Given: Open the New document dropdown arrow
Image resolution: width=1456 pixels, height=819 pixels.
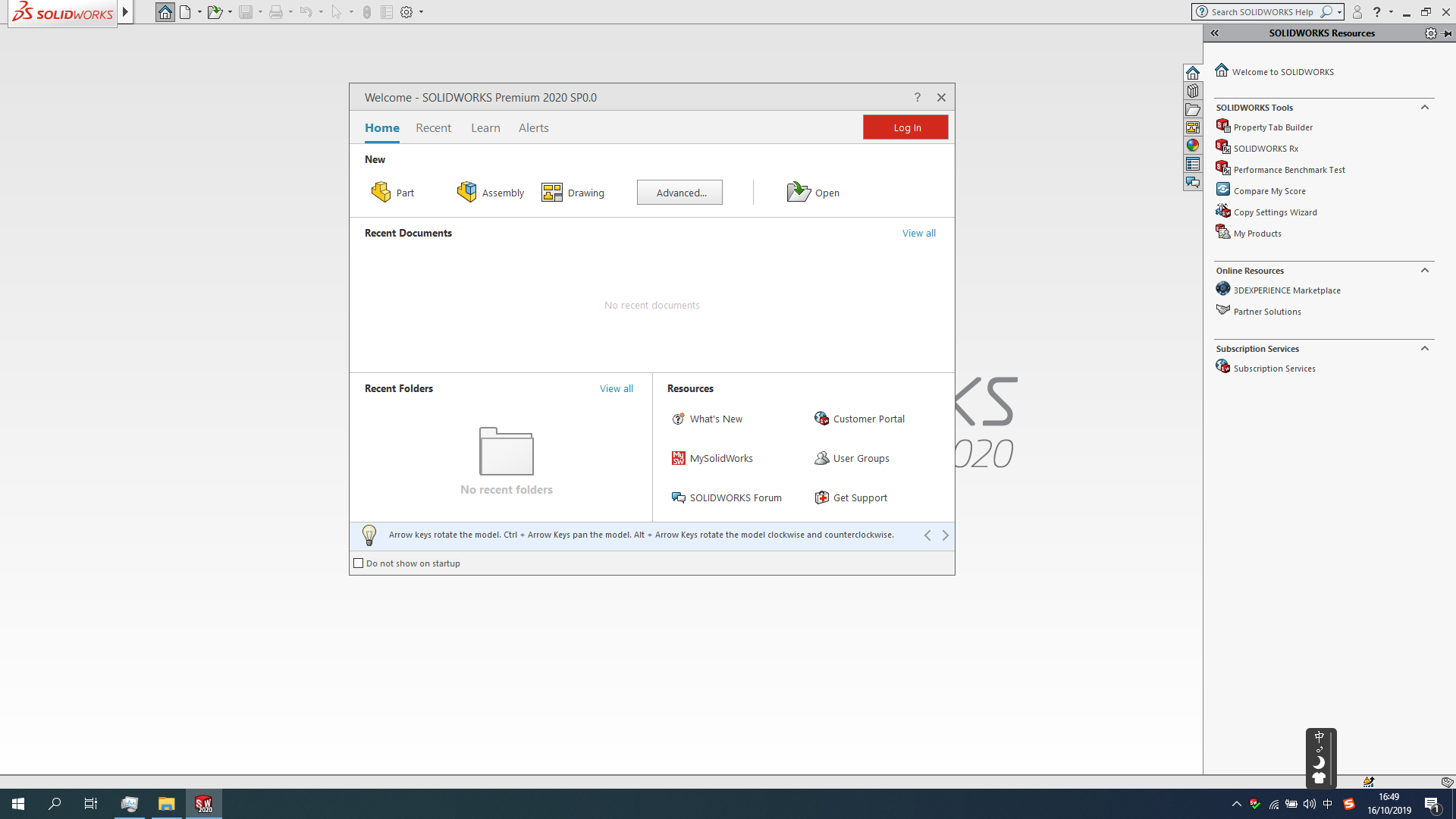Looking at the screenshot, I should pos(199,12).
